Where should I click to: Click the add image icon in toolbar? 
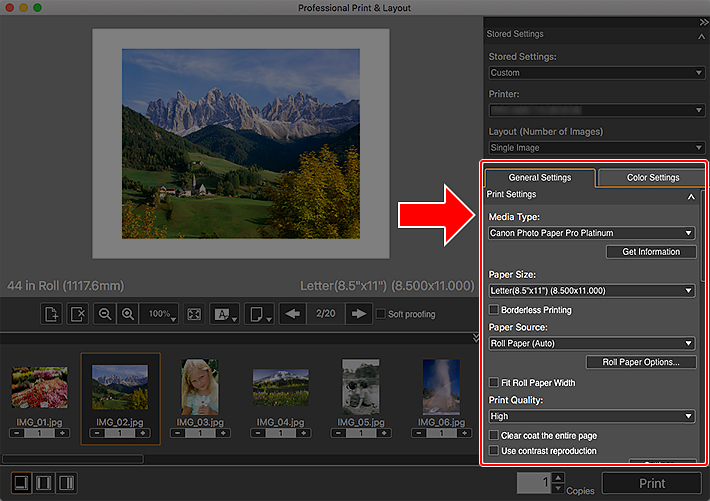click(52, 314)
